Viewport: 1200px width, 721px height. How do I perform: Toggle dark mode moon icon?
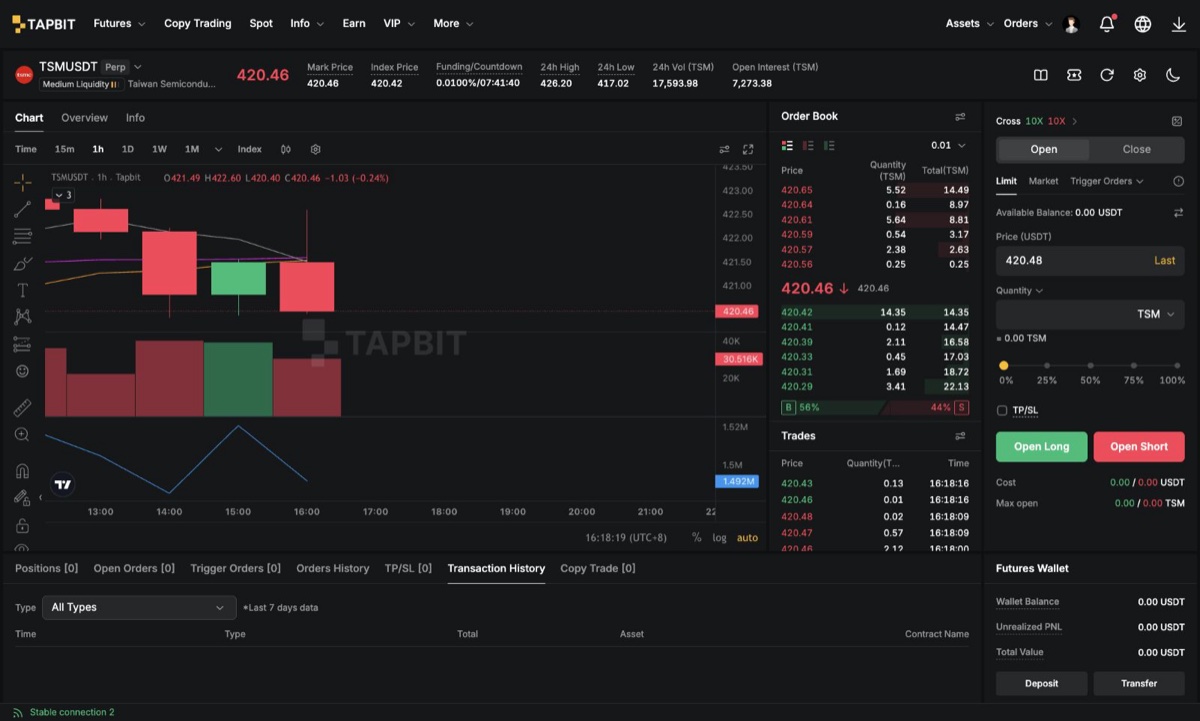coord(1173,75)
